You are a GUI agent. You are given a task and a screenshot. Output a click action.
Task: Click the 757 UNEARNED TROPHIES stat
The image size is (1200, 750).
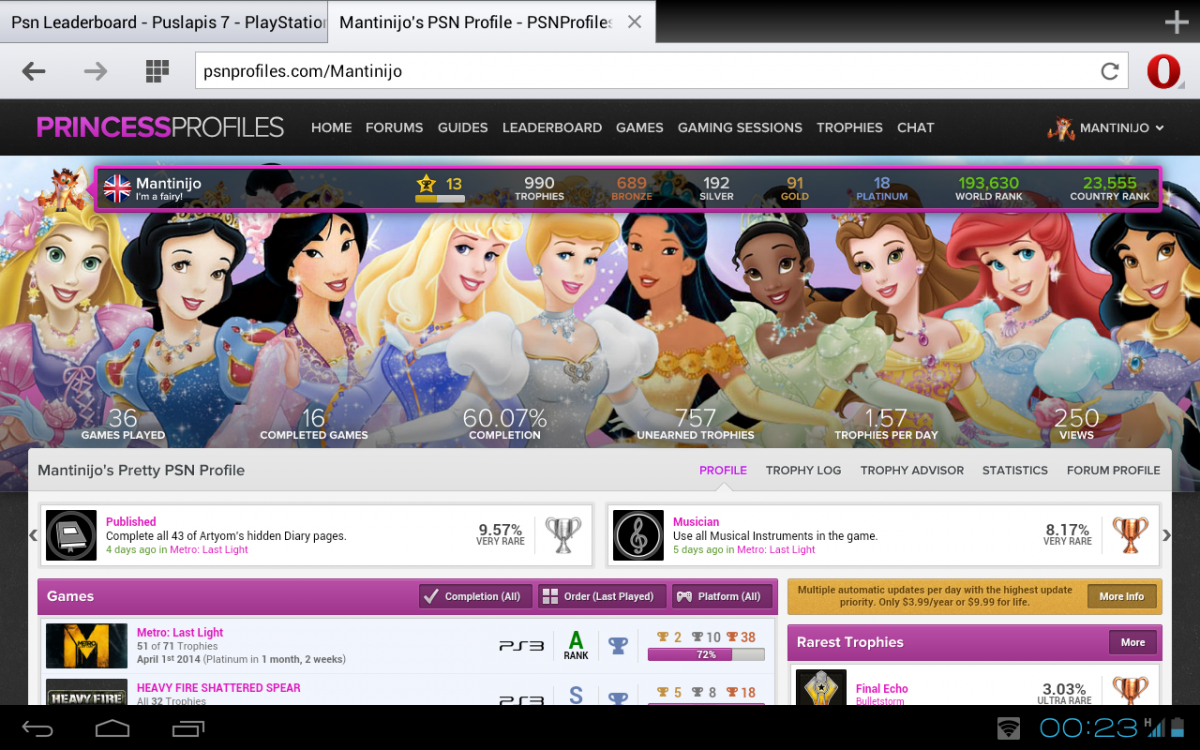[x=696, y=424]
